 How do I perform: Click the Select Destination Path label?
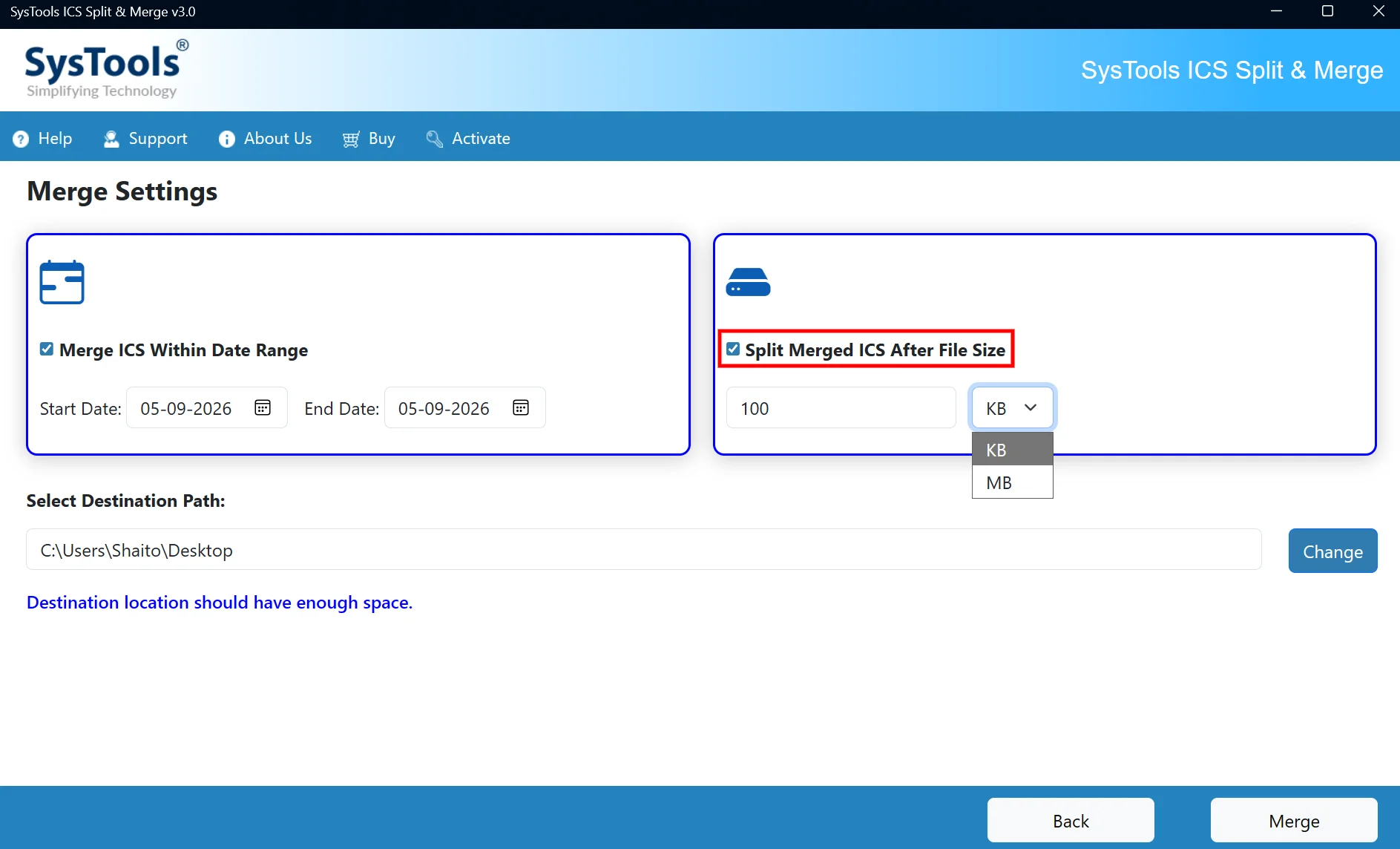coord(126,501)
